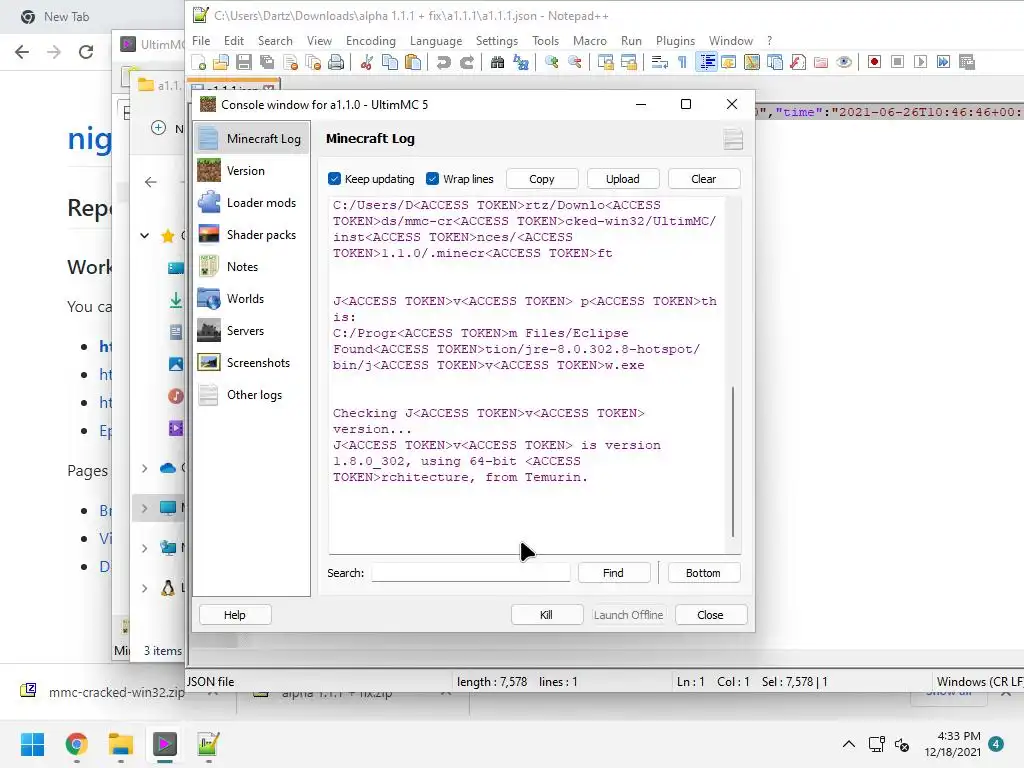The width and height of the screenshot is (1024, 768).
Task: Expand the OneDrive cloud item in Explorer tree
Action: point(144,468)
